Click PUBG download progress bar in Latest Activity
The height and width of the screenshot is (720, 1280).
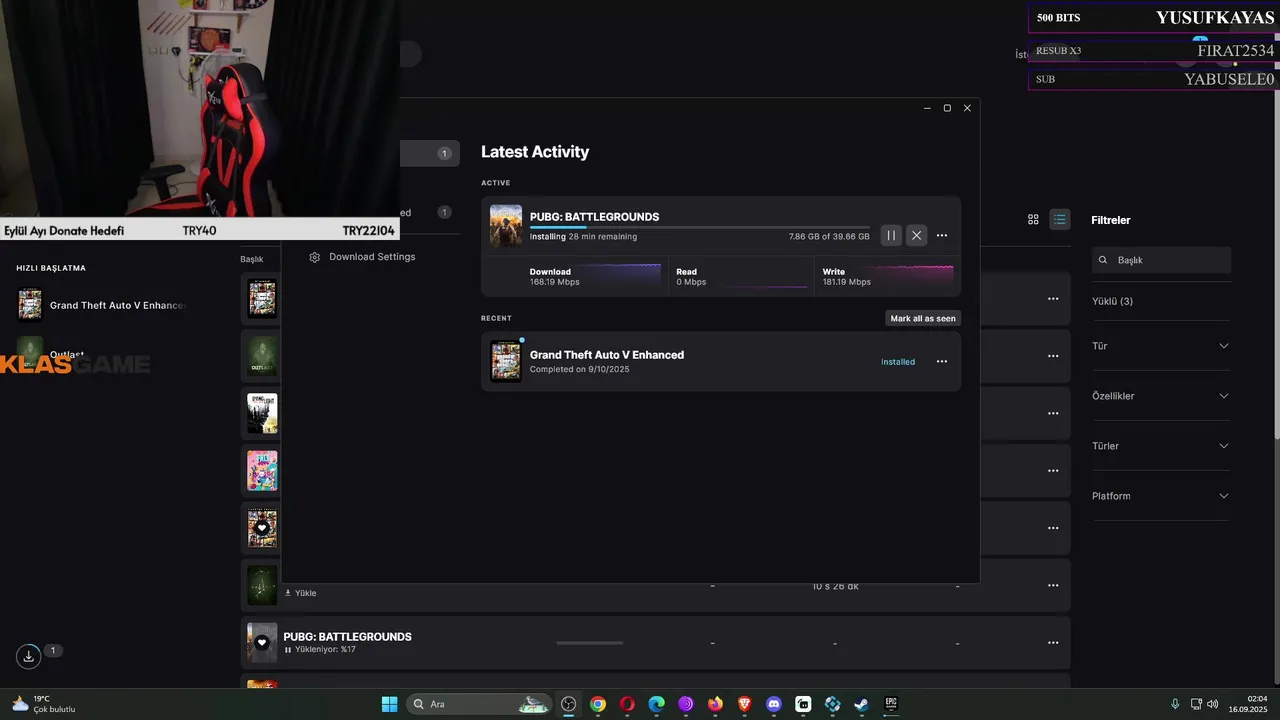point(699,228)
